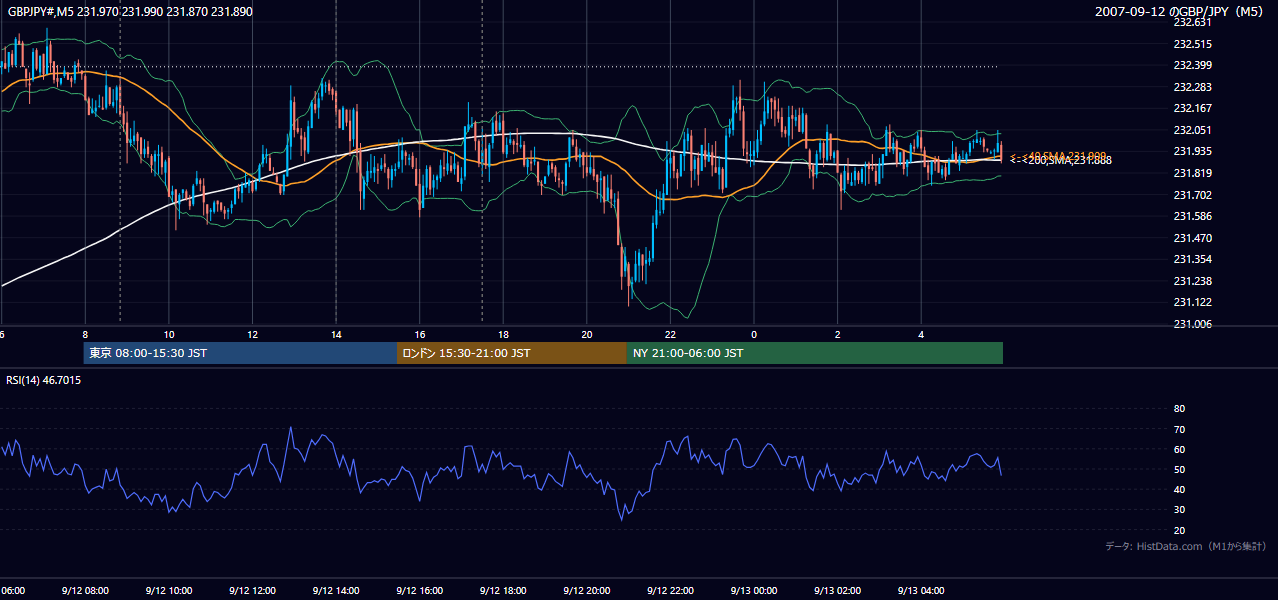Click the 9/12 10:00 time axis label

[x=168, y=591]
